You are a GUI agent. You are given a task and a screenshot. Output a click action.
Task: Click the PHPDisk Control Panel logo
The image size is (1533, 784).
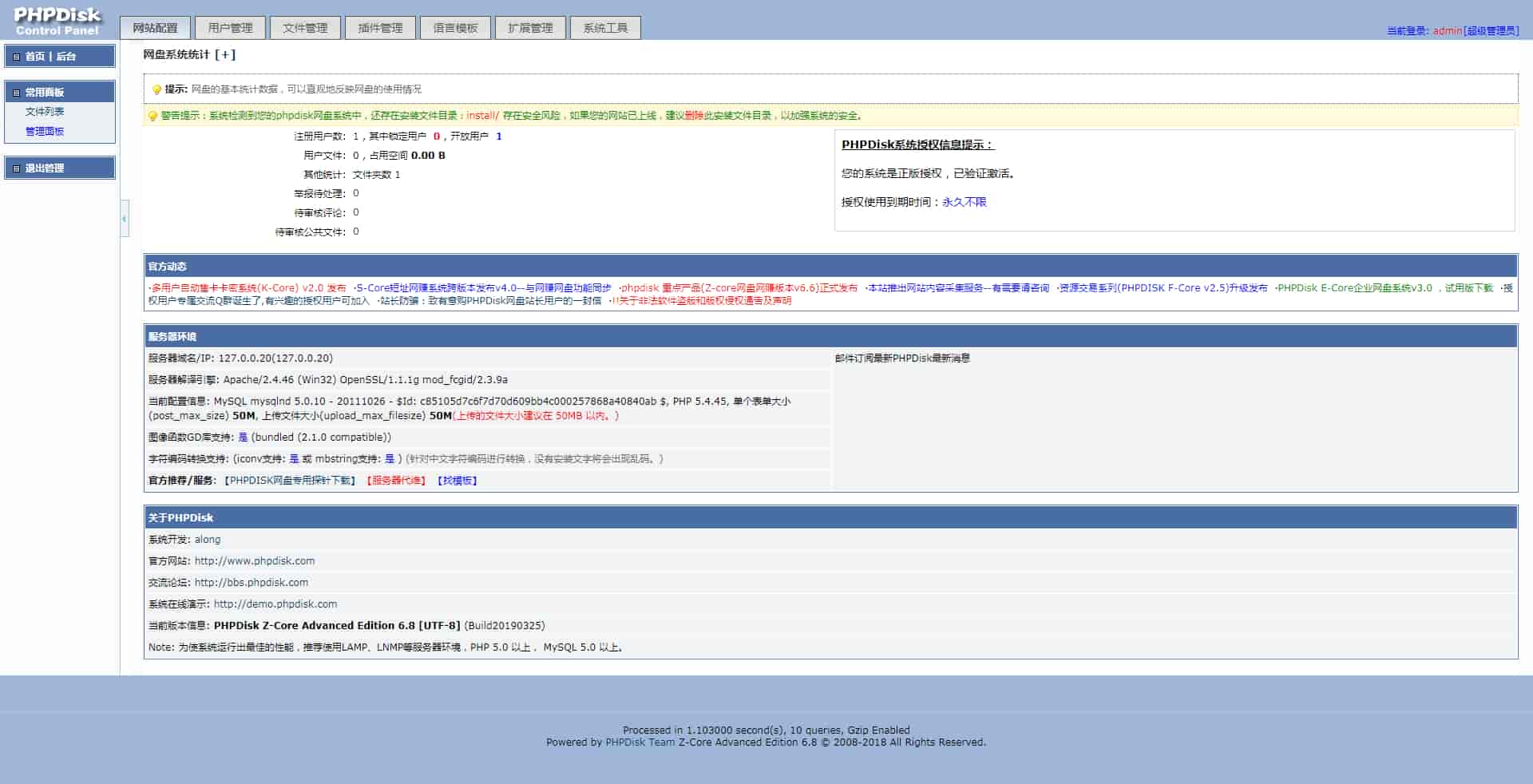pyautogui.click(x=57, y=22)
